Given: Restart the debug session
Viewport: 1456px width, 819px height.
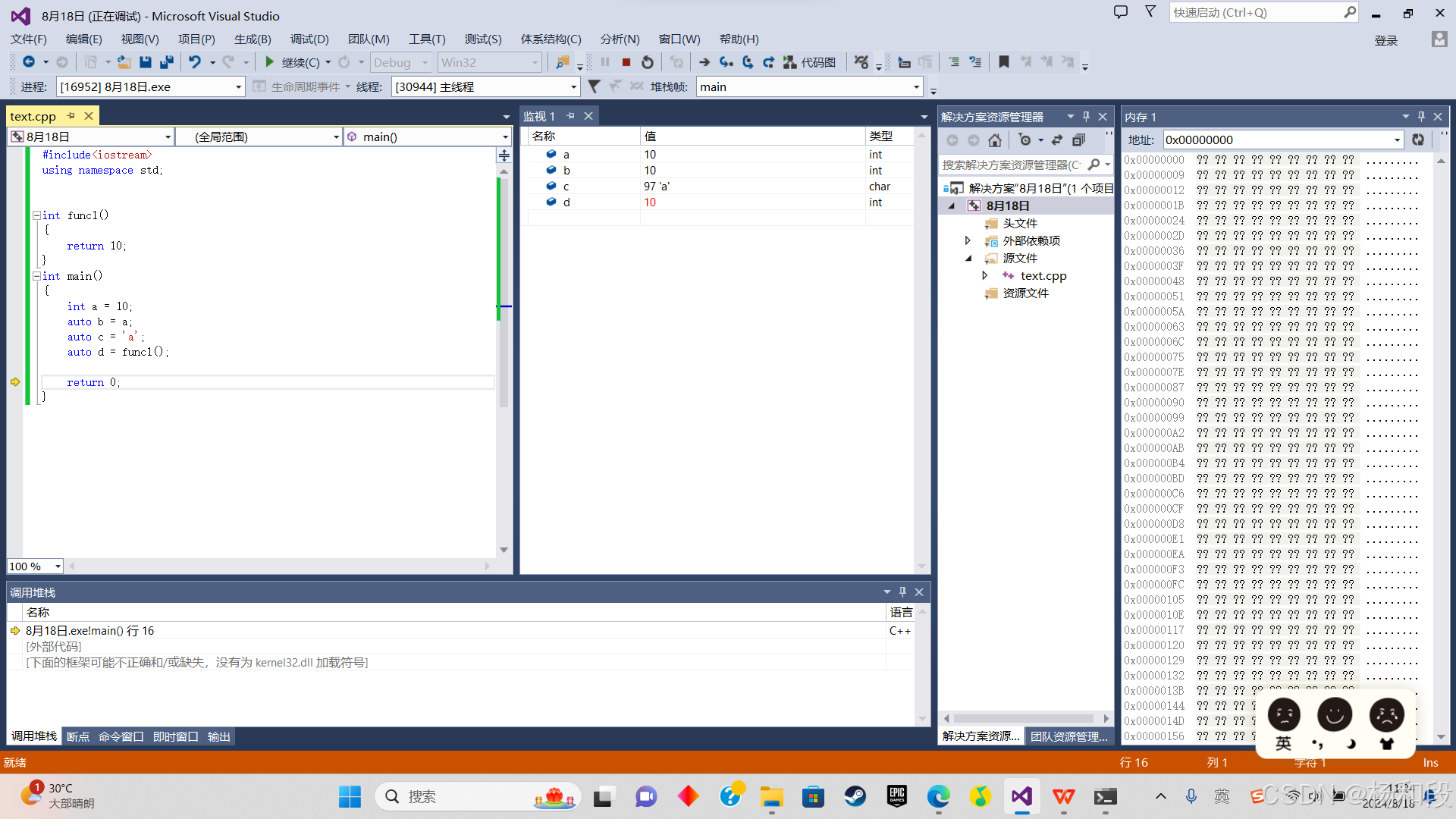Looking at the screenshot, I should [648, 62].
